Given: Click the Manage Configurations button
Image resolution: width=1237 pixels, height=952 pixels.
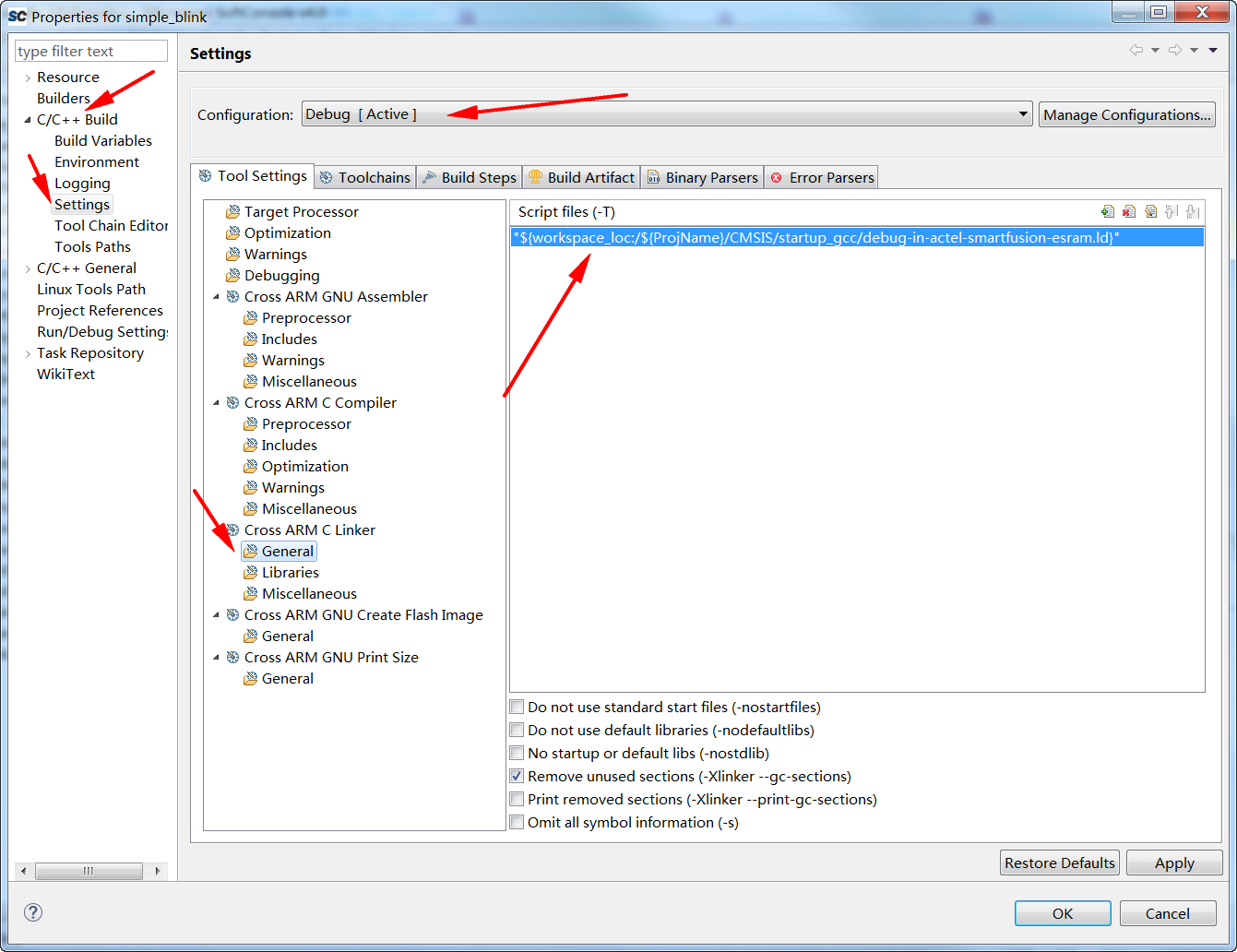Looking at the screenshot, I should [x=1127, y=113].
